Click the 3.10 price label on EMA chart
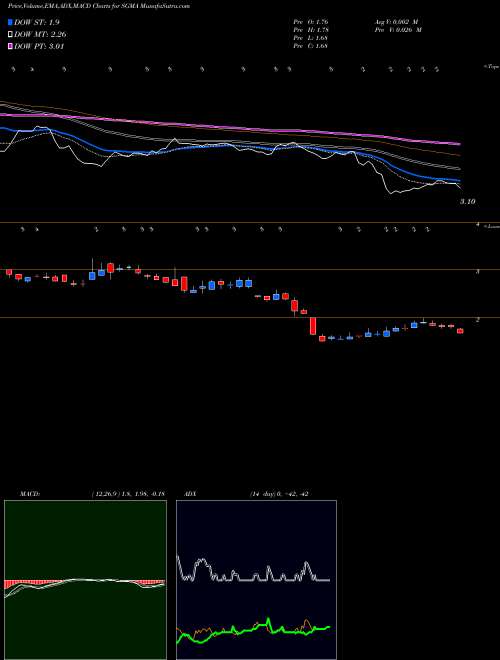 [468, 202]
